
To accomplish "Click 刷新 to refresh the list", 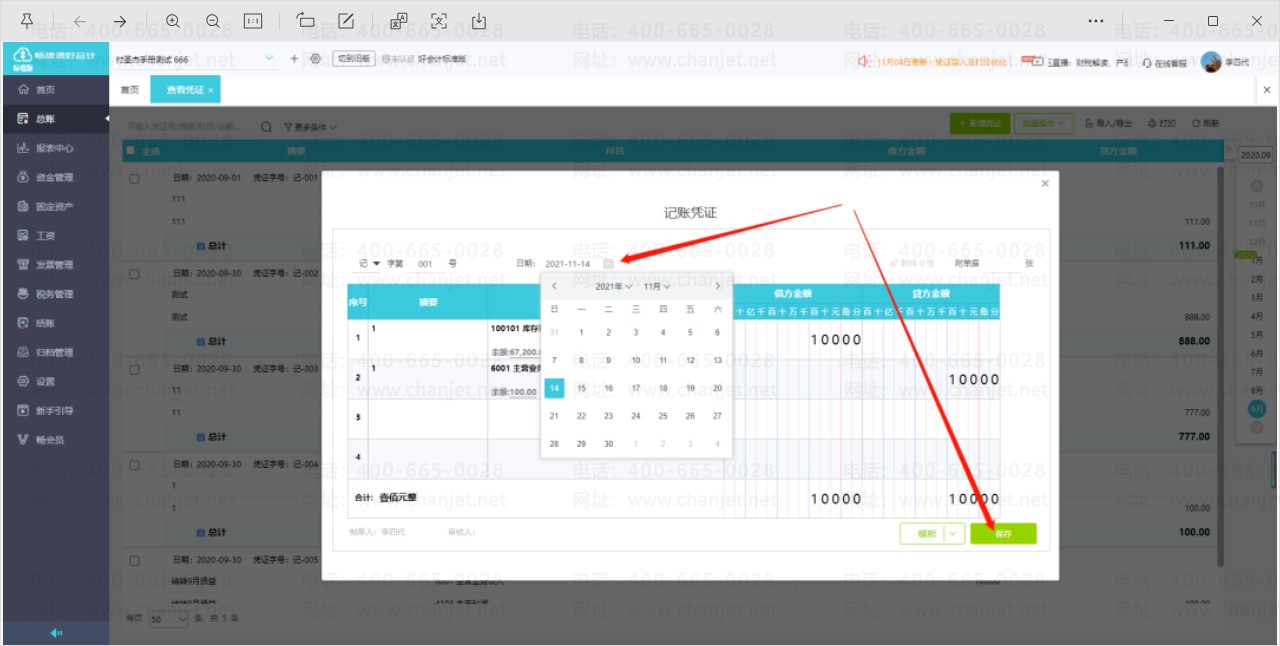I will click(x=1206, y=123).
